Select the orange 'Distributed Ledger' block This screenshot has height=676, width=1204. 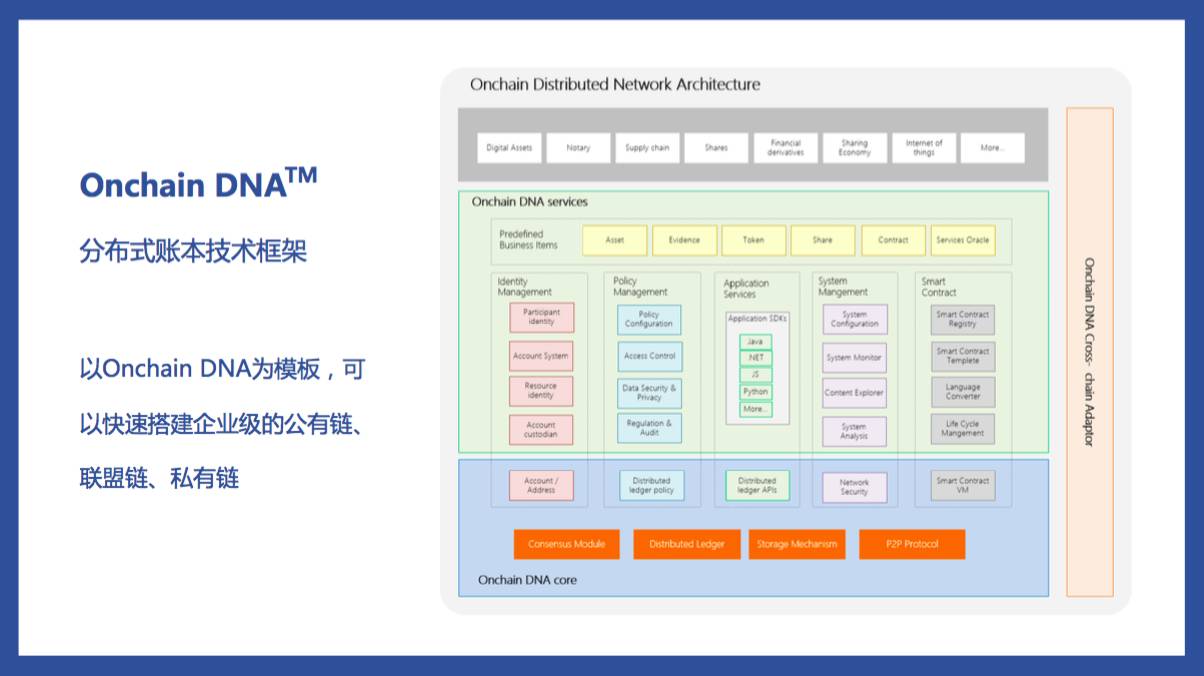(686, 544)
